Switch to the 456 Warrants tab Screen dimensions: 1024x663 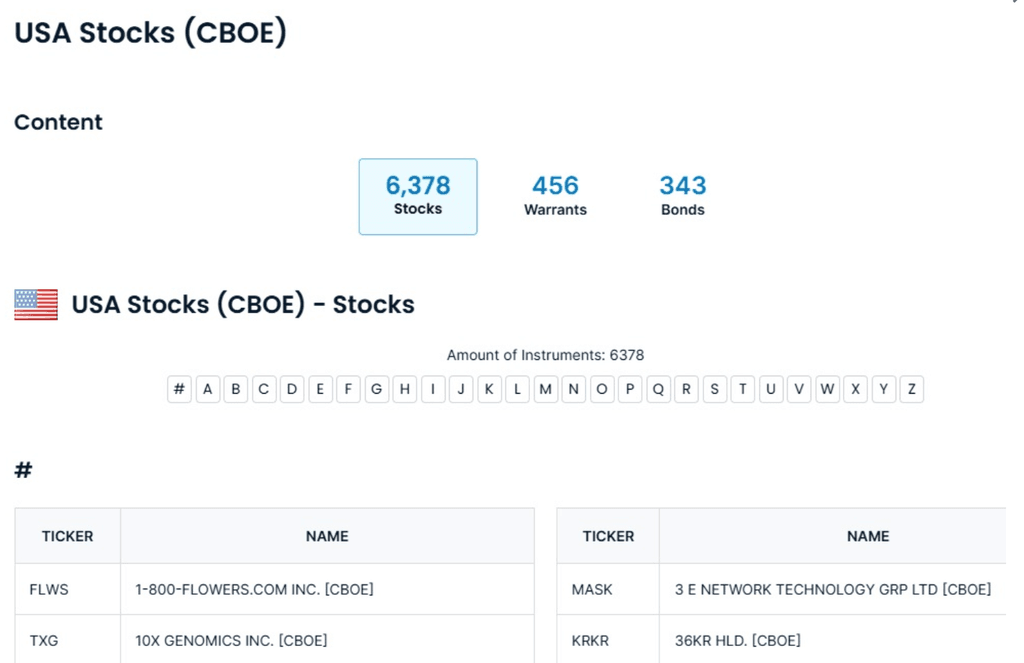point(555,196)
